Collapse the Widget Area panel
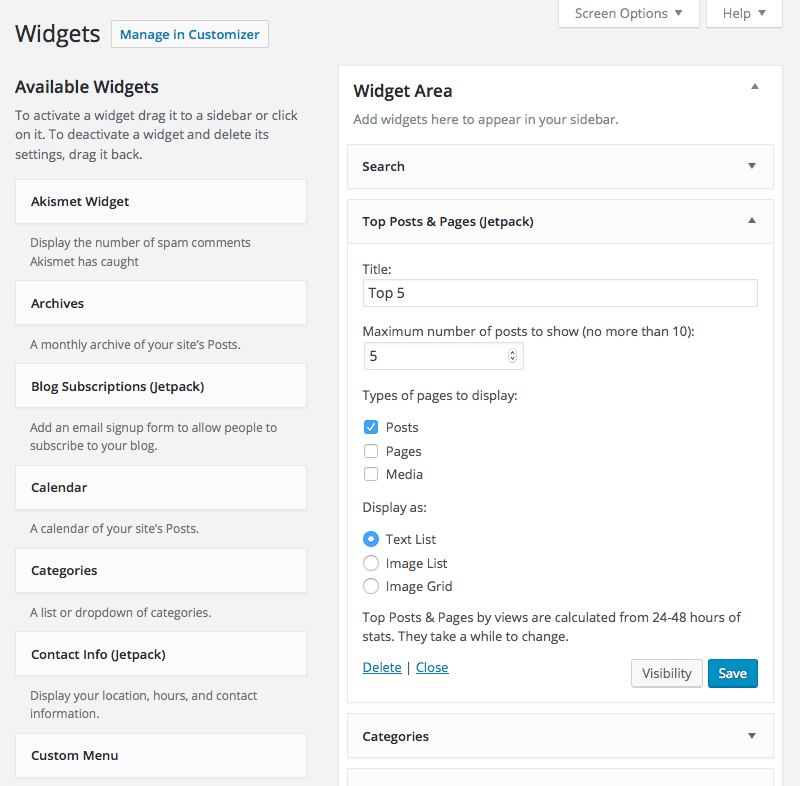 [x=755, y=86]
